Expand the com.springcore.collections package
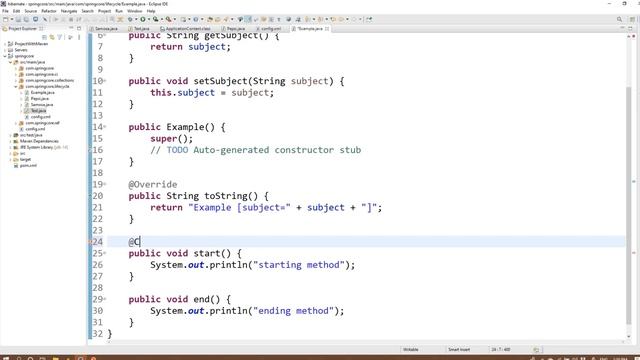Image resolution: width=640 pixels, height=360 pixels. click(x=16, y=80)
